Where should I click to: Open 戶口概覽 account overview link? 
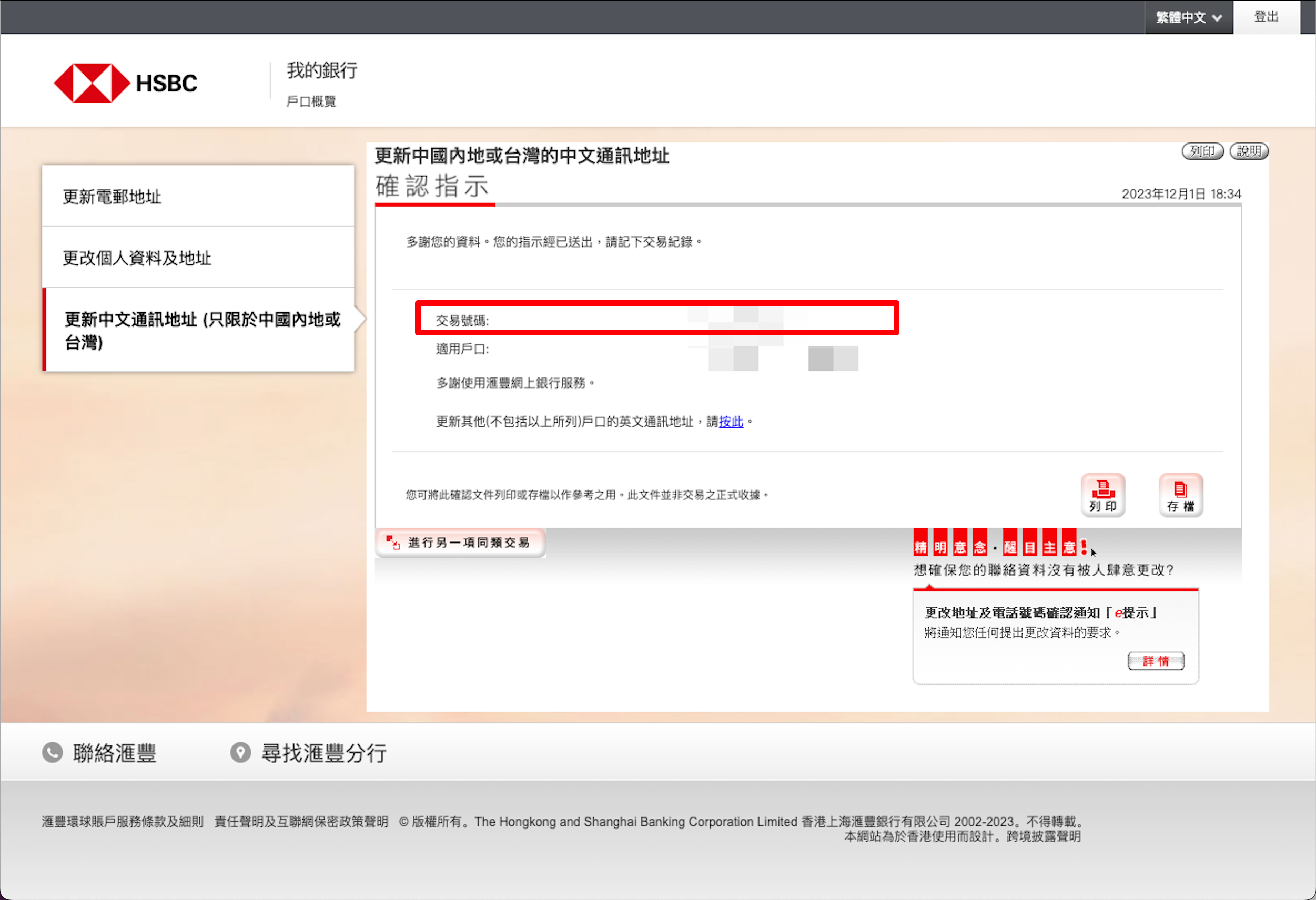311,101
